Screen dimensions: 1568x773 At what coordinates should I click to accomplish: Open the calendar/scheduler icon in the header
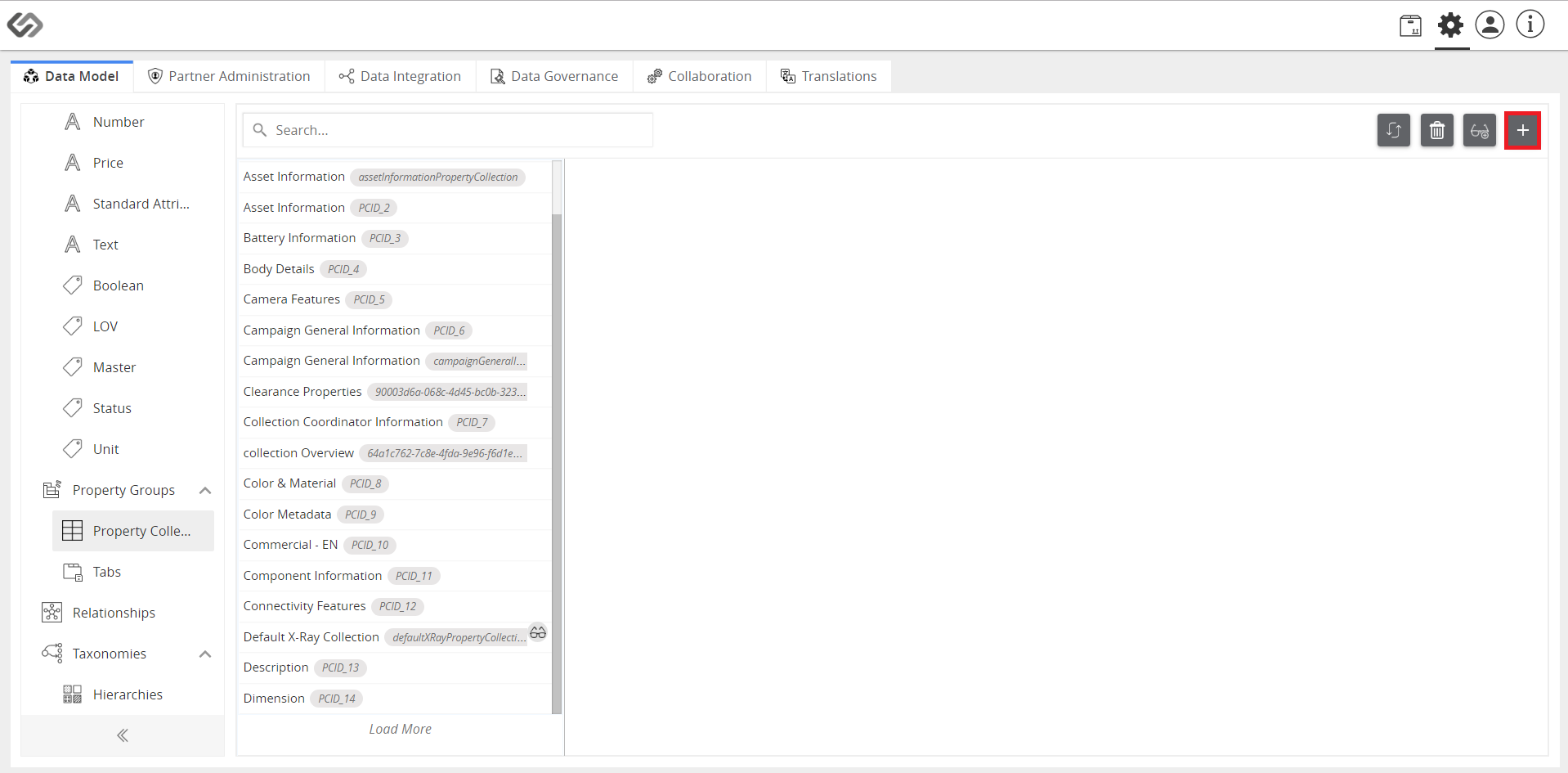tap(1410, 25)
